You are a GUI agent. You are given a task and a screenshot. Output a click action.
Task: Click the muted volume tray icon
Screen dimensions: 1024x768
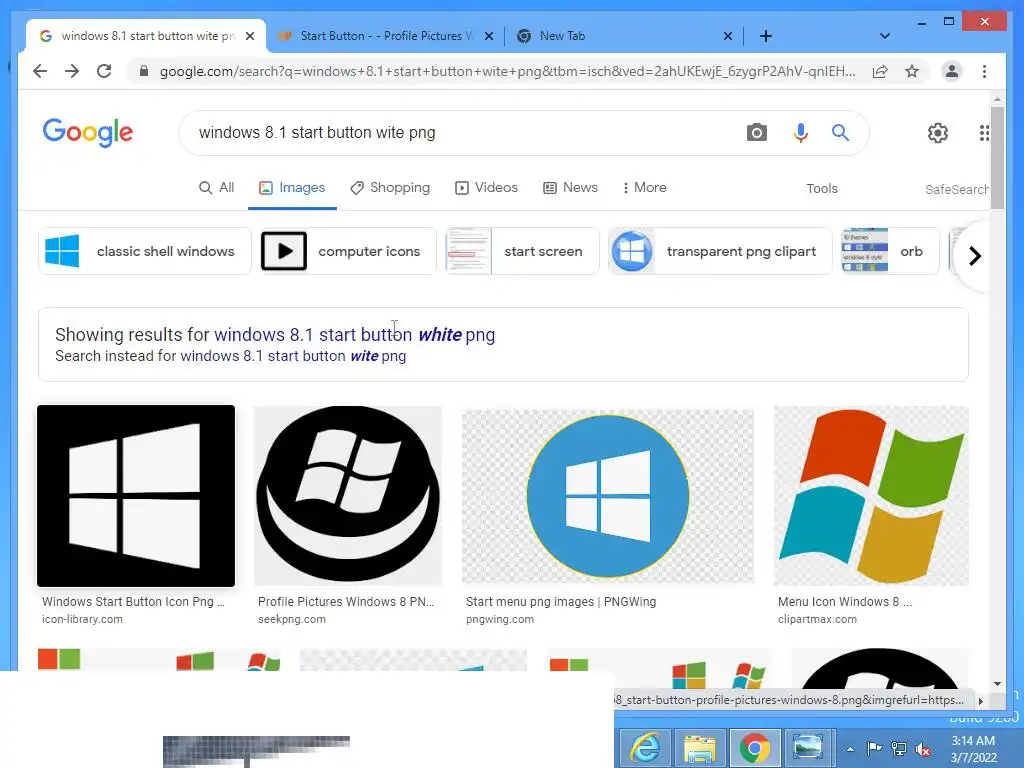(x=923, y=749)
